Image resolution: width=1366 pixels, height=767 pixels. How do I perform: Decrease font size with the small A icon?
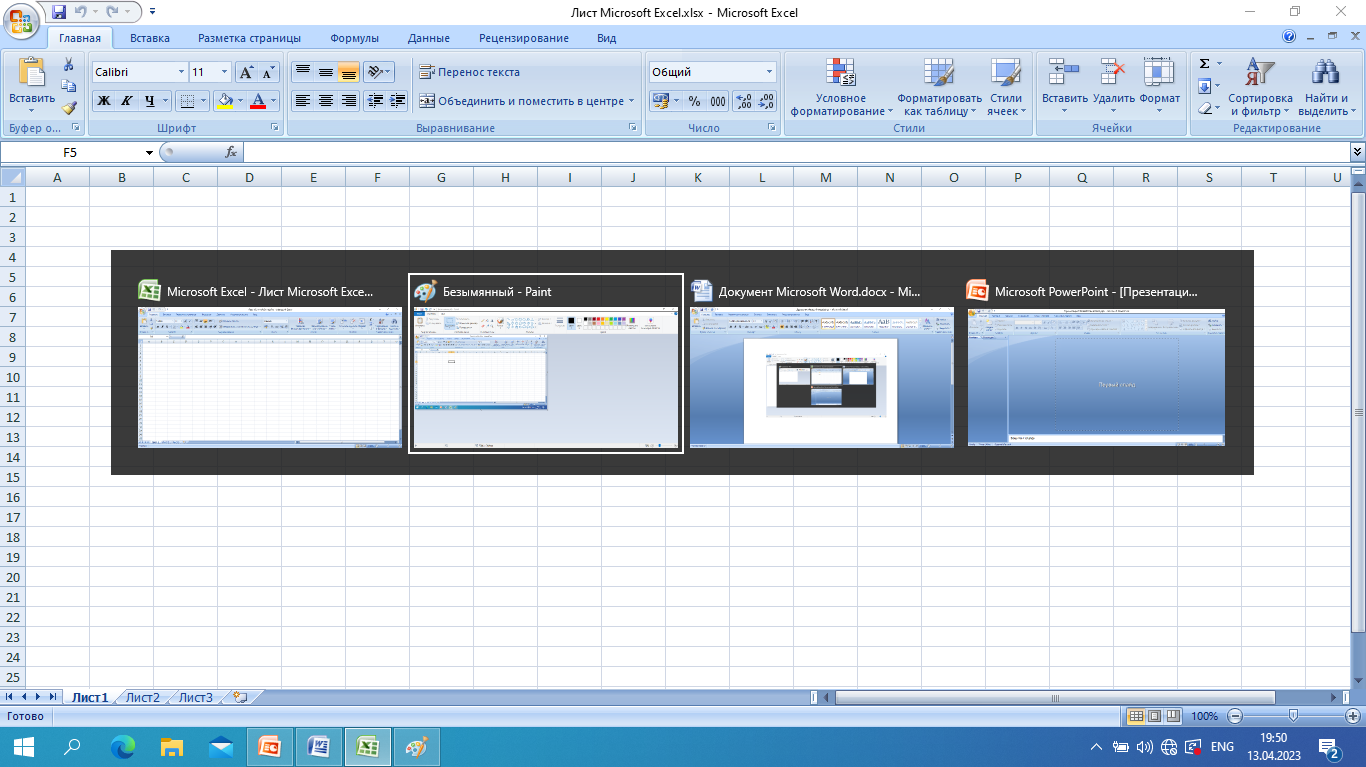click(267, 72)
